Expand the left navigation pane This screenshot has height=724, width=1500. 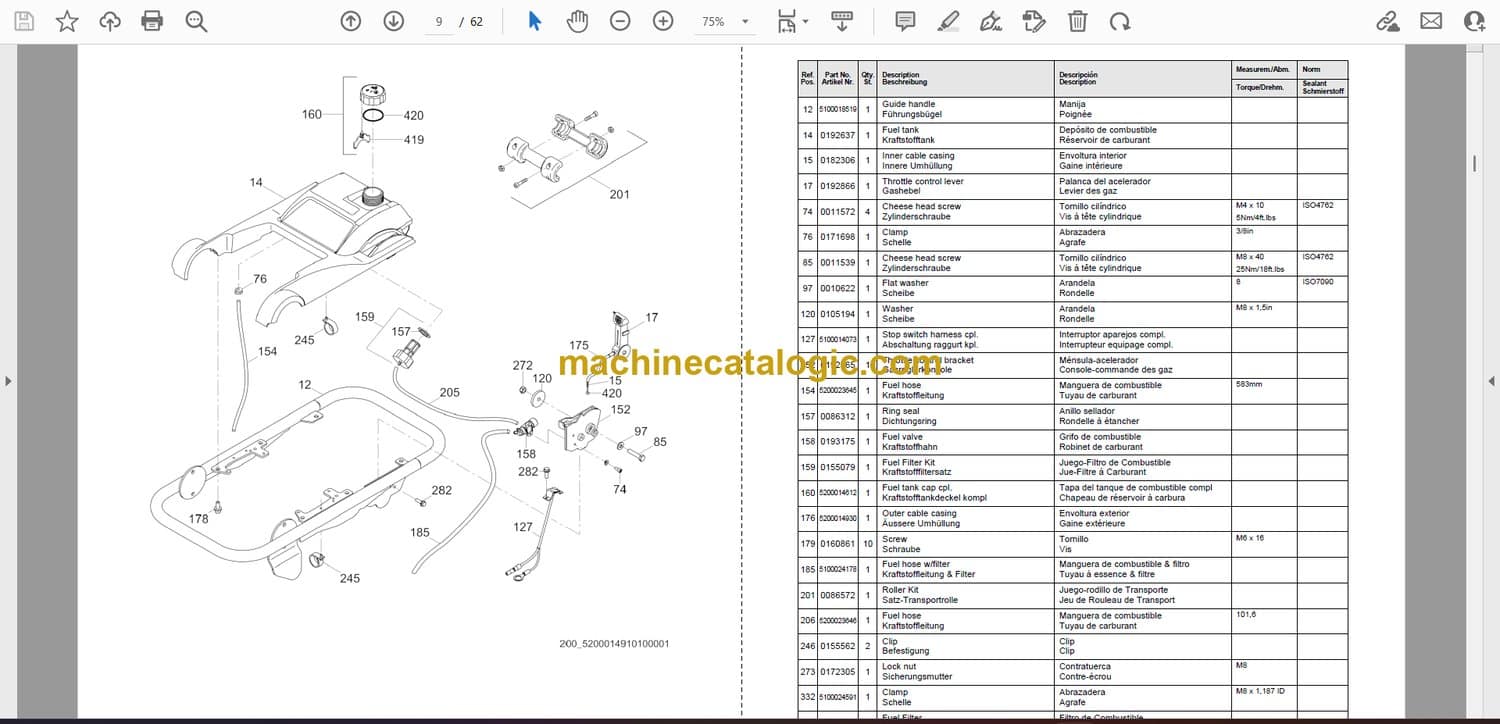click(x=9, y=381)
